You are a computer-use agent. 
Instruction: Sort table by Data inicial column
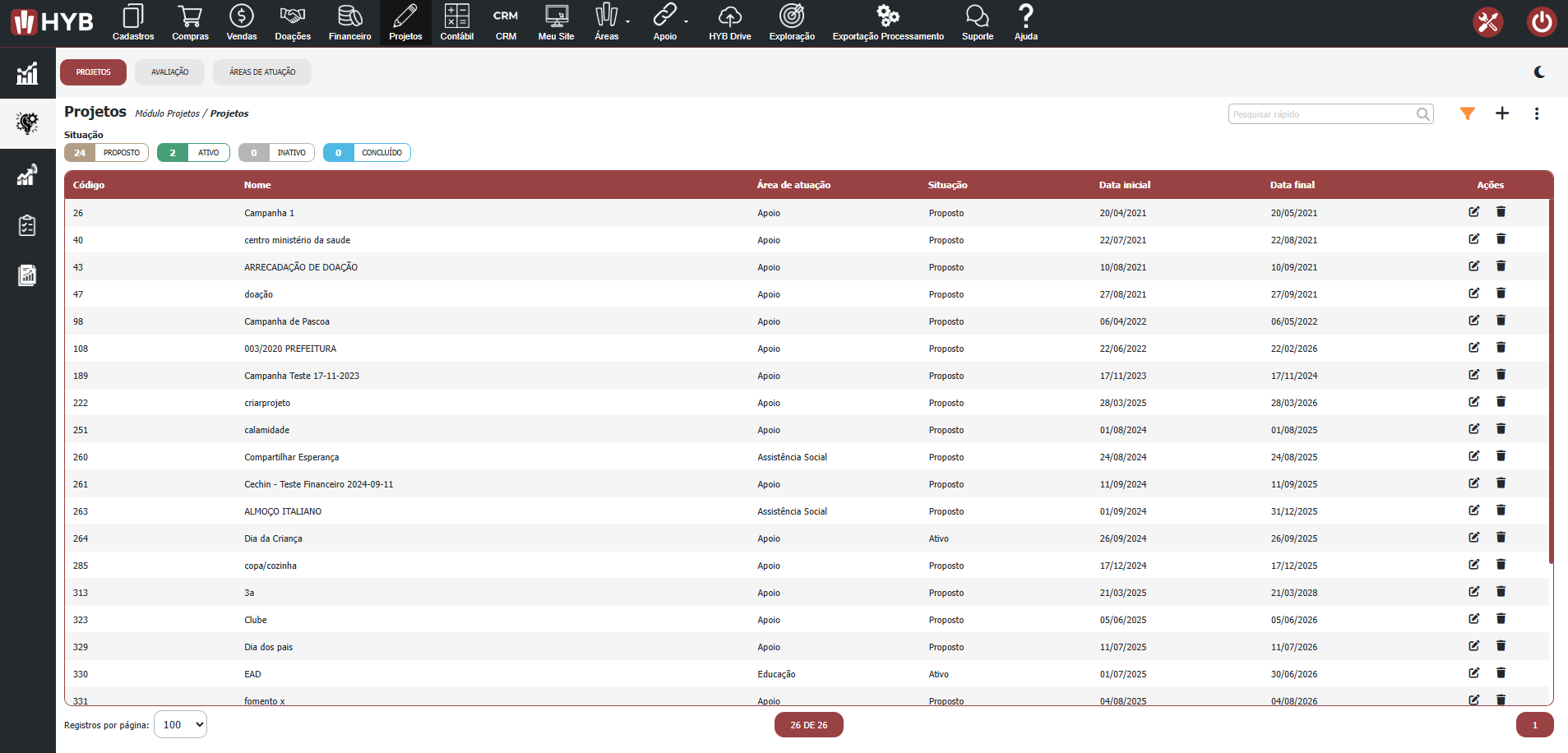1124,185
